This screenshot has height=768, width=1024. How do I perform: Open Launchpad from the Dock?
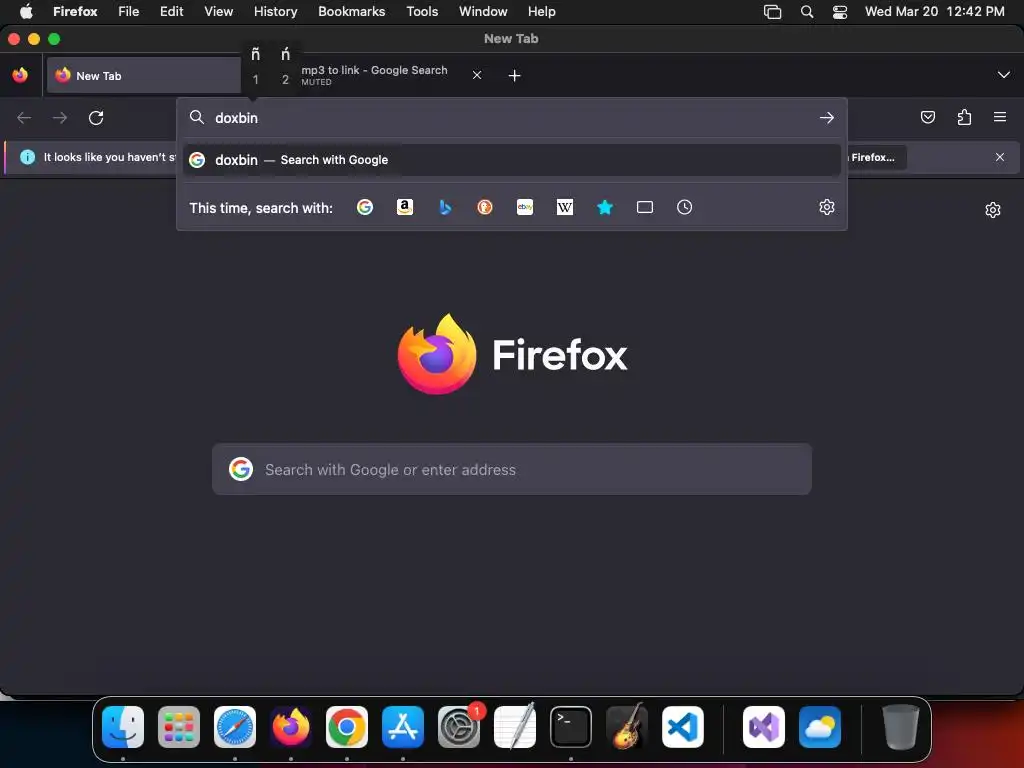coord(179,727)
